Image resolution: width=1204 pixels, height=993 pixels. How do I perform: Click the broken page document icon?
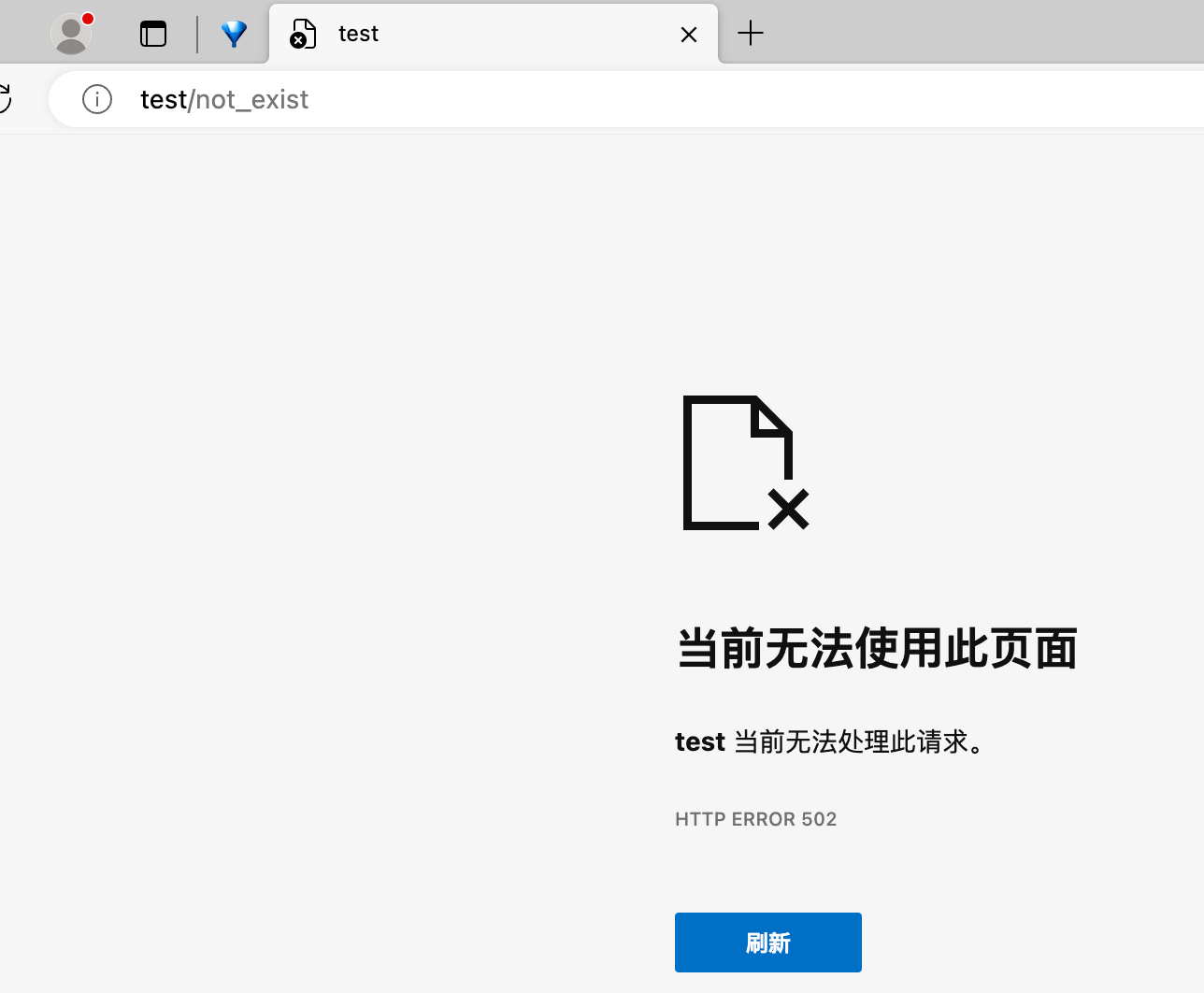tap(745, 463)
